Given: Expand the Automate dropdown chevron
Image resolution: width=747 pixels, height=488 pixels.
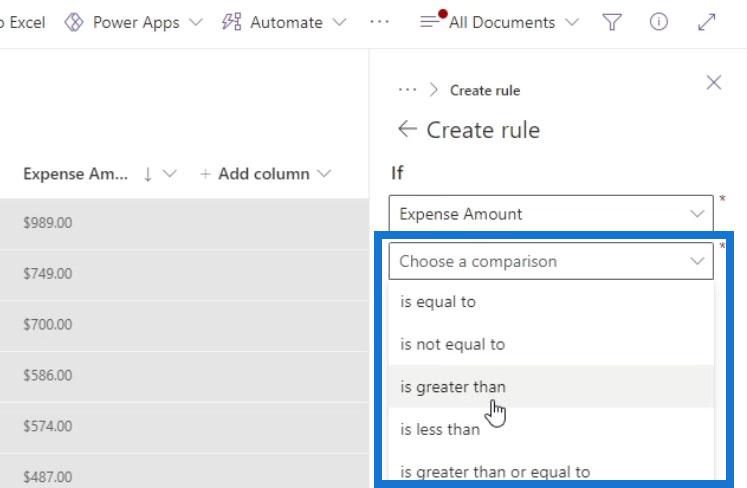Looking at the screenshot, I should [339, 22].
